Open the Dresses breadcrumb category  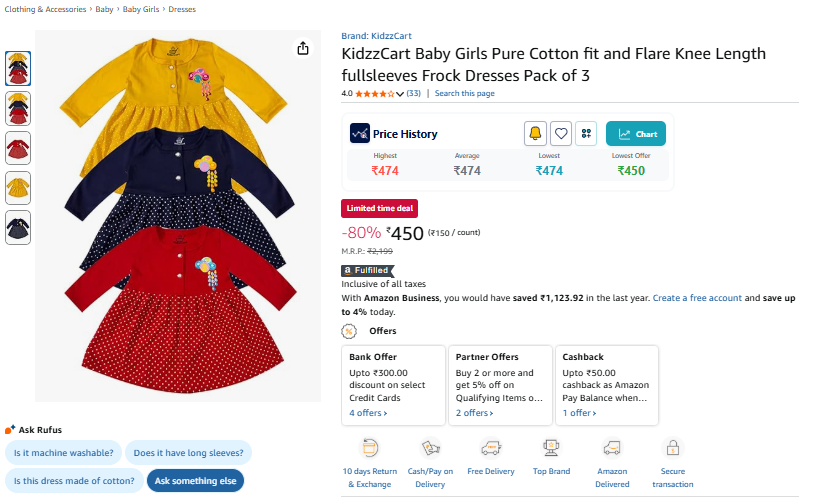coord(182,9)
